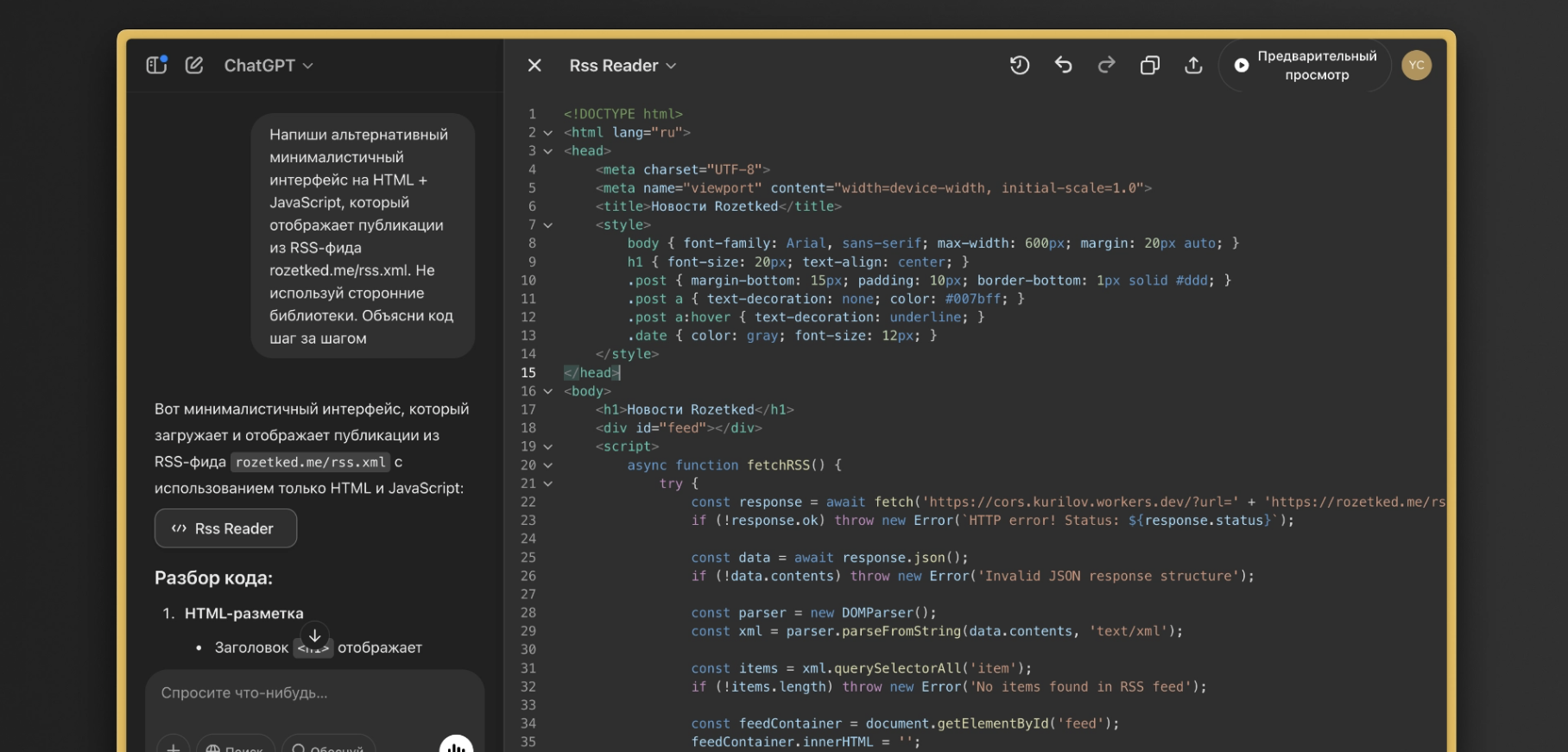The image size is (1568, 752).
Task: Click the div id="feed" line
Action: coord(679,428)
